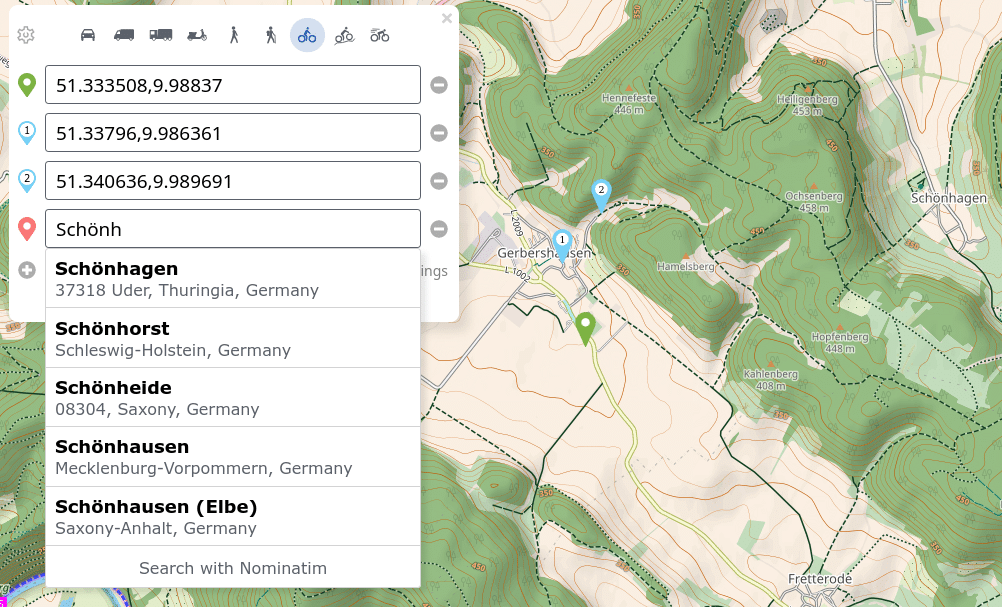The height and width of the screenshot is (607, 1002).
Task: Select Schönhausen (Elbe) from the list
Action: 232,517
